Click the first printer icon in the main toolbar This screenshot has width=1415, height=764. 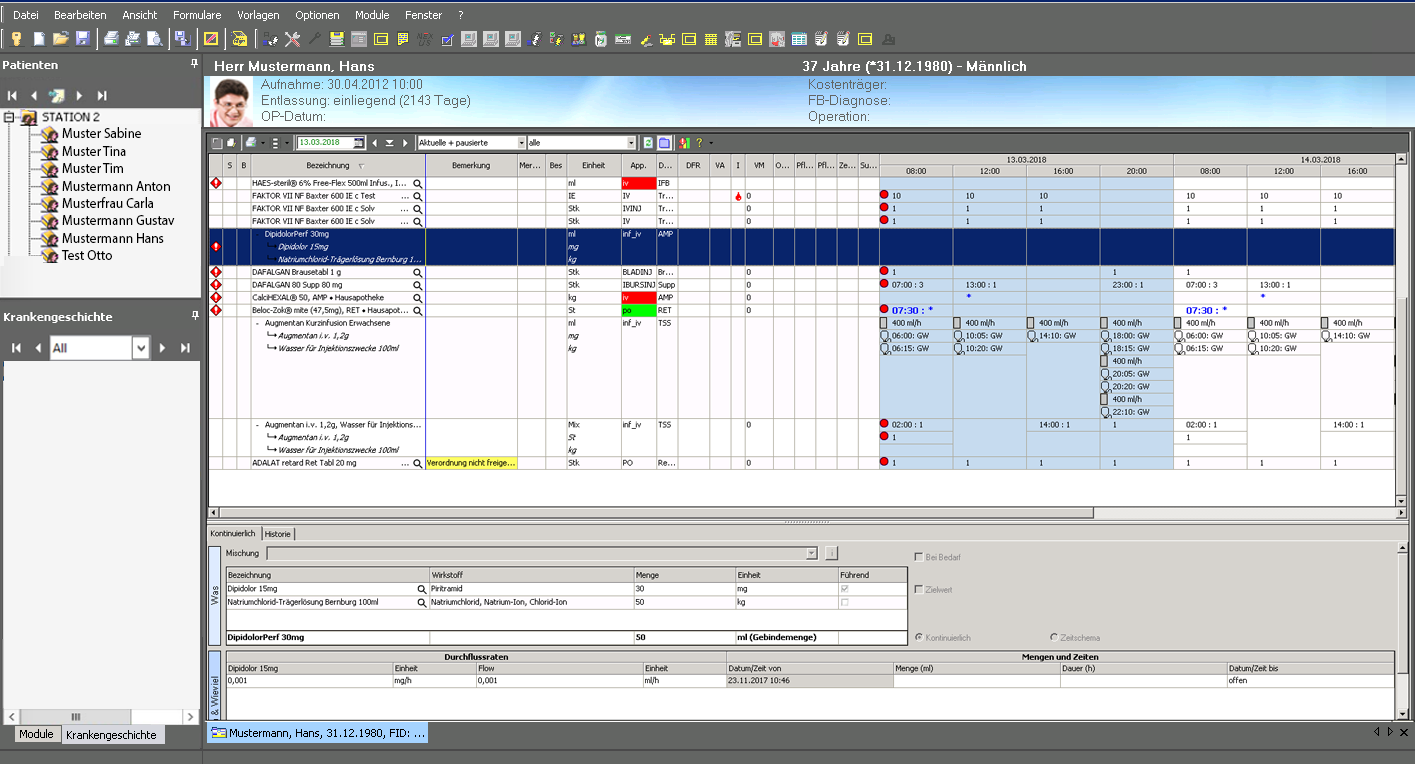(112, 39)
